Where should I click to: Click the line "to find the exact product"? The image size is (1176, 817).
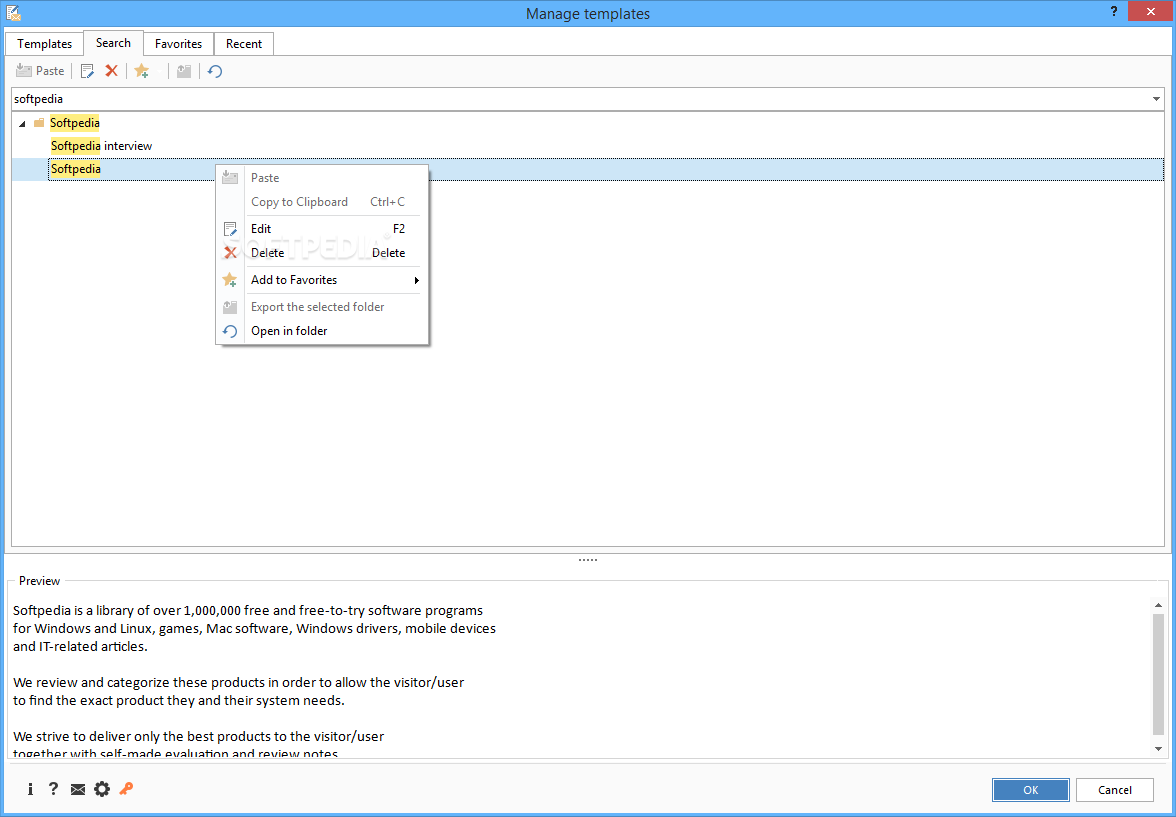178,701
